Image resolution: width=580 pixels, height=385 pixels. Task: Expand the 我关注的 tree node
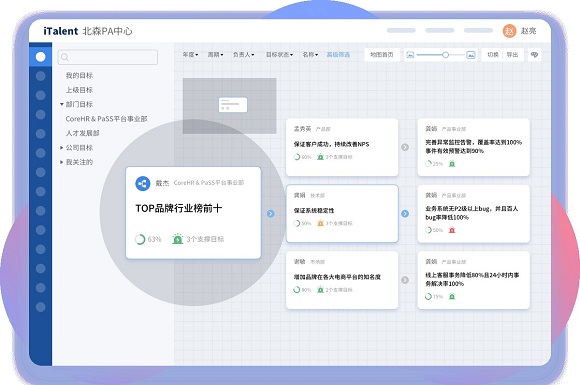tap(62, 162)
